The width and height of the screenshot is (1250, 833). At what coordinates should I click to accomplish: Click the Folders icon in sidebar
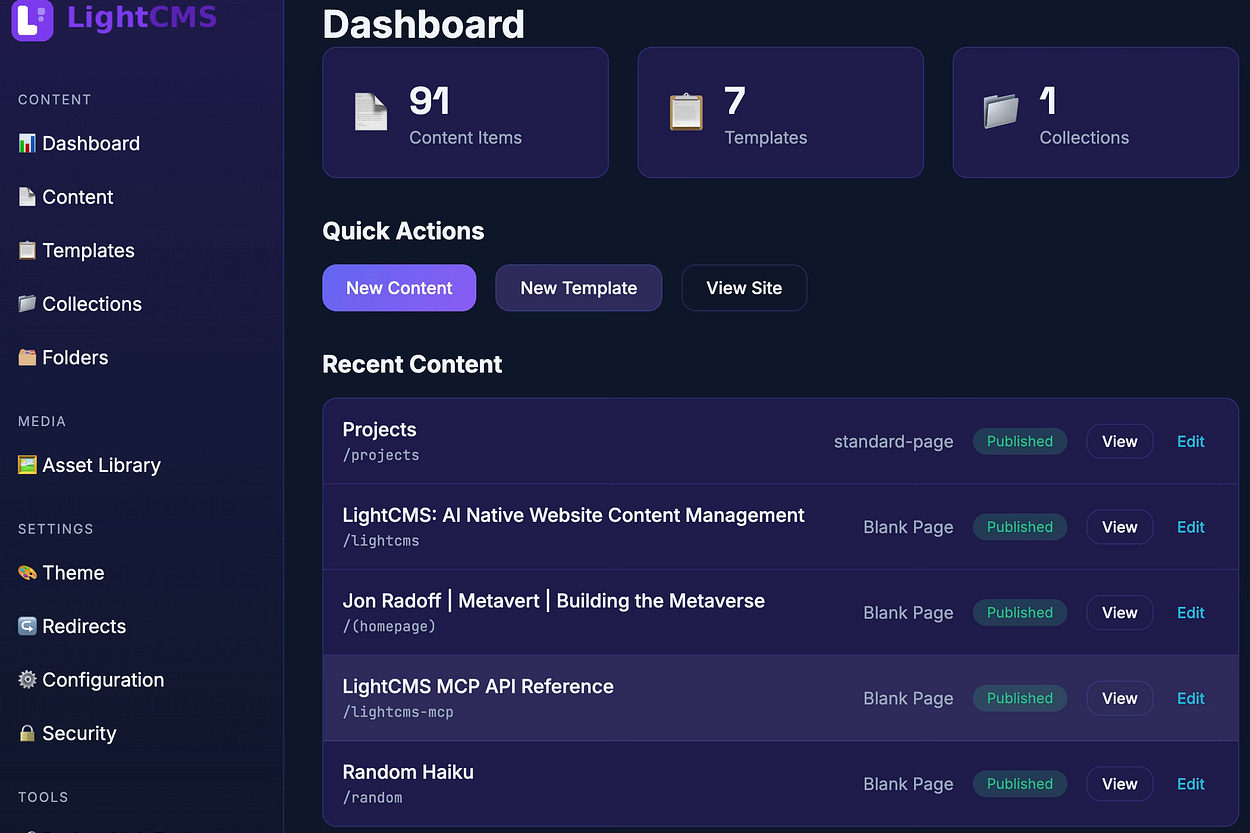click(27, 357)
